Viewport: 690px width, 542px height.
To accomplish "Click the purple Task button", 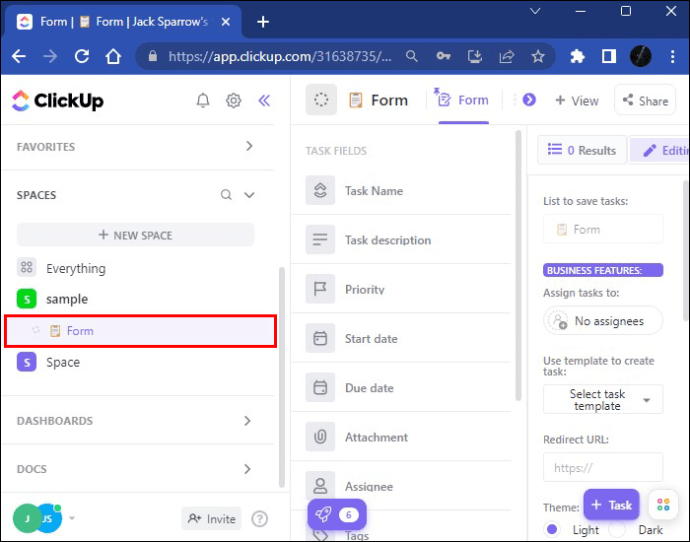I will pyautogui.click(x=611, y=505).
